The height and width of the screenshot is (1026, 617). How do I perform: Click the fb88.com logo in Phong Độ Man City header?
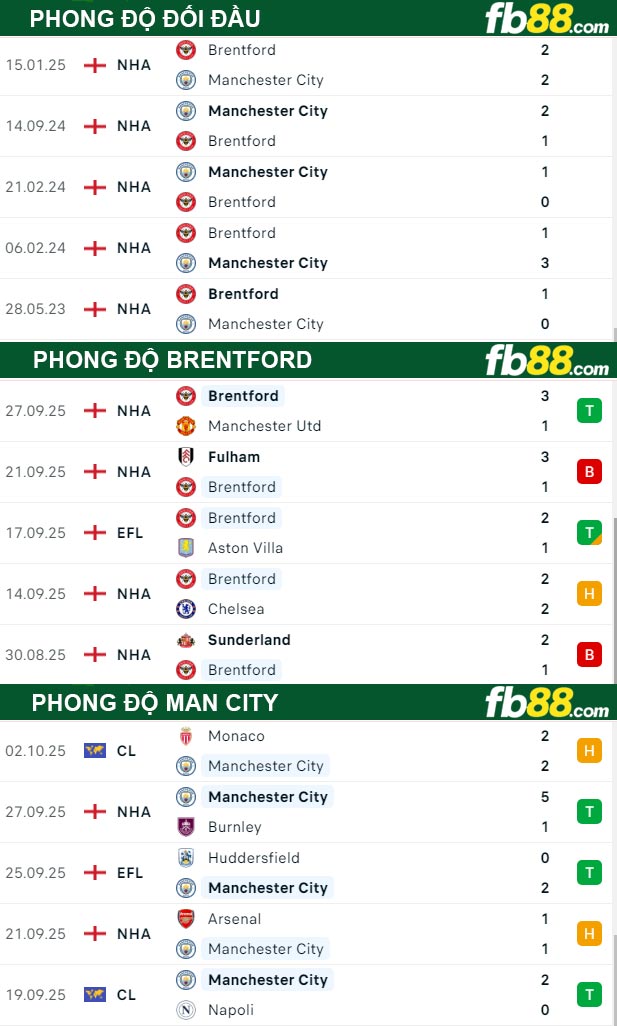pos(546,703)
